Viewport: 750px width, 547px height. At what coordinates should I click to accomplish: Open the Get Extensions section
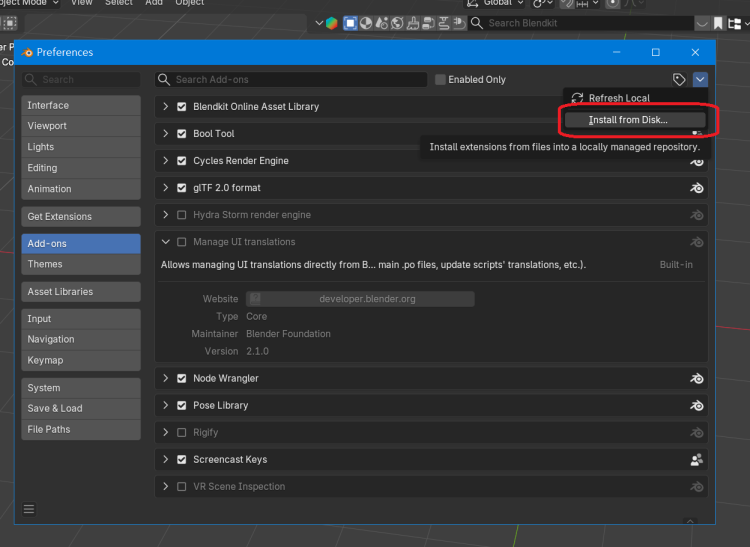(x=81, y=217)
